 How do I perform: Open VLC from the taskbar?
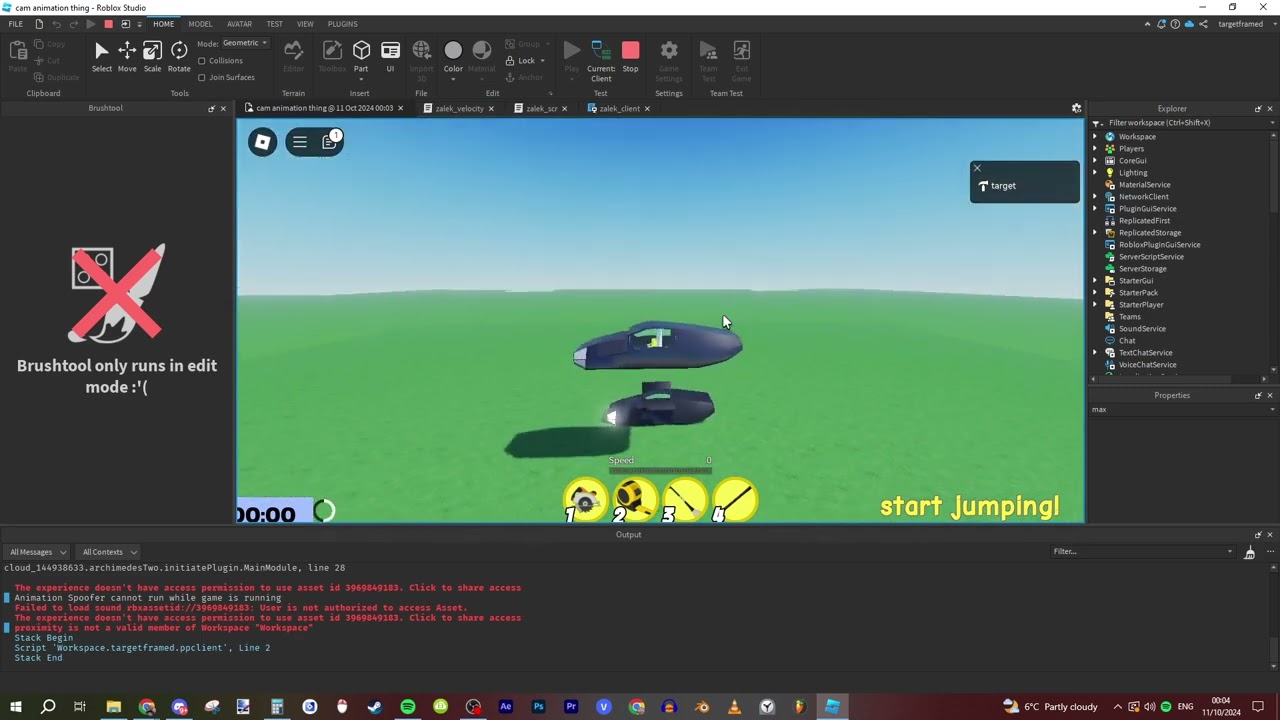pos(734,707)
